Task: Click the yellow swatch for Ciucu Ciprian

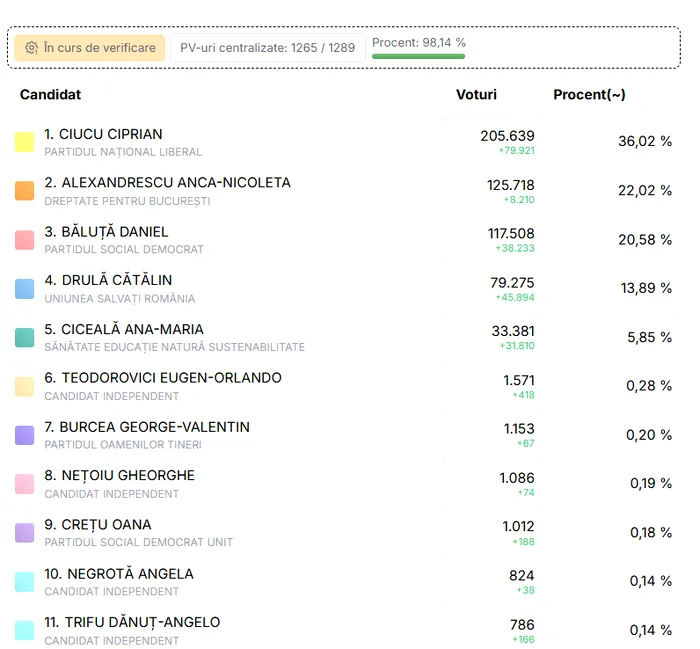Action: tap(25, 142)
